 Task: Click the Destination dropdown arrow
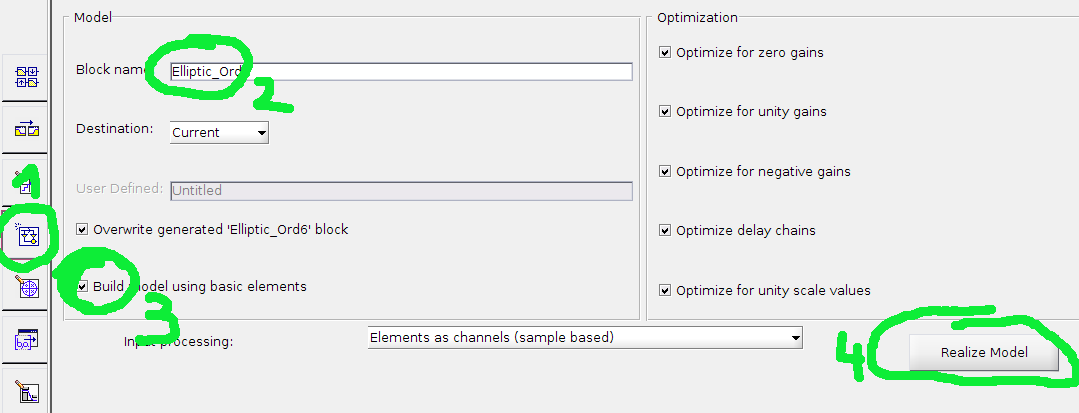pyautogui.click(x=261, y=132)
